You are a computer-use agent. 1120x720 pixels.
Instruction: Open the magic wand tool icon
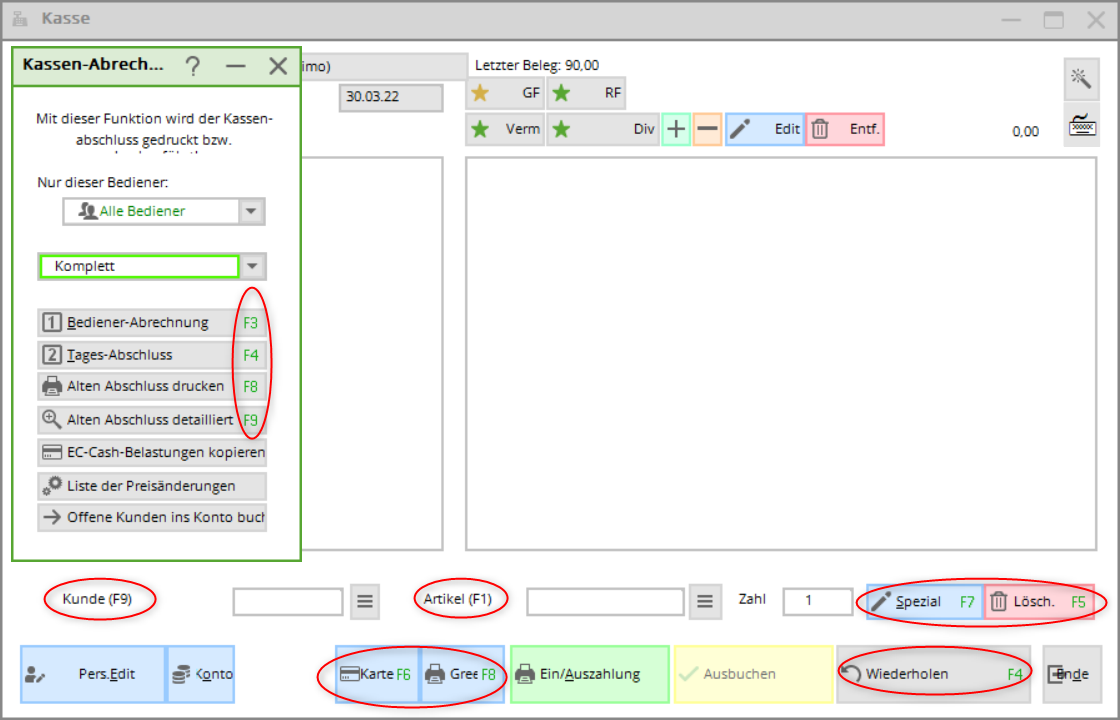click(x=1081, y=79)
